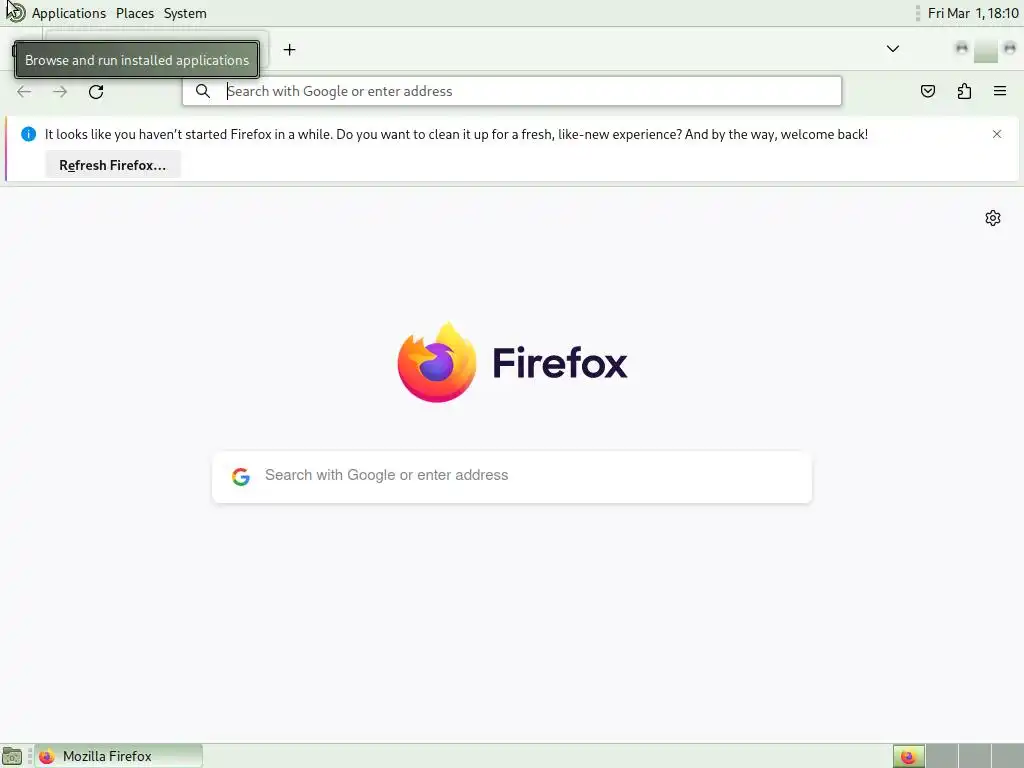The width and height of the screenshot is (1024, 768).
Task: Click the Refresh Firefox… button
Action: pyautogui.click(x=112, y=165)
